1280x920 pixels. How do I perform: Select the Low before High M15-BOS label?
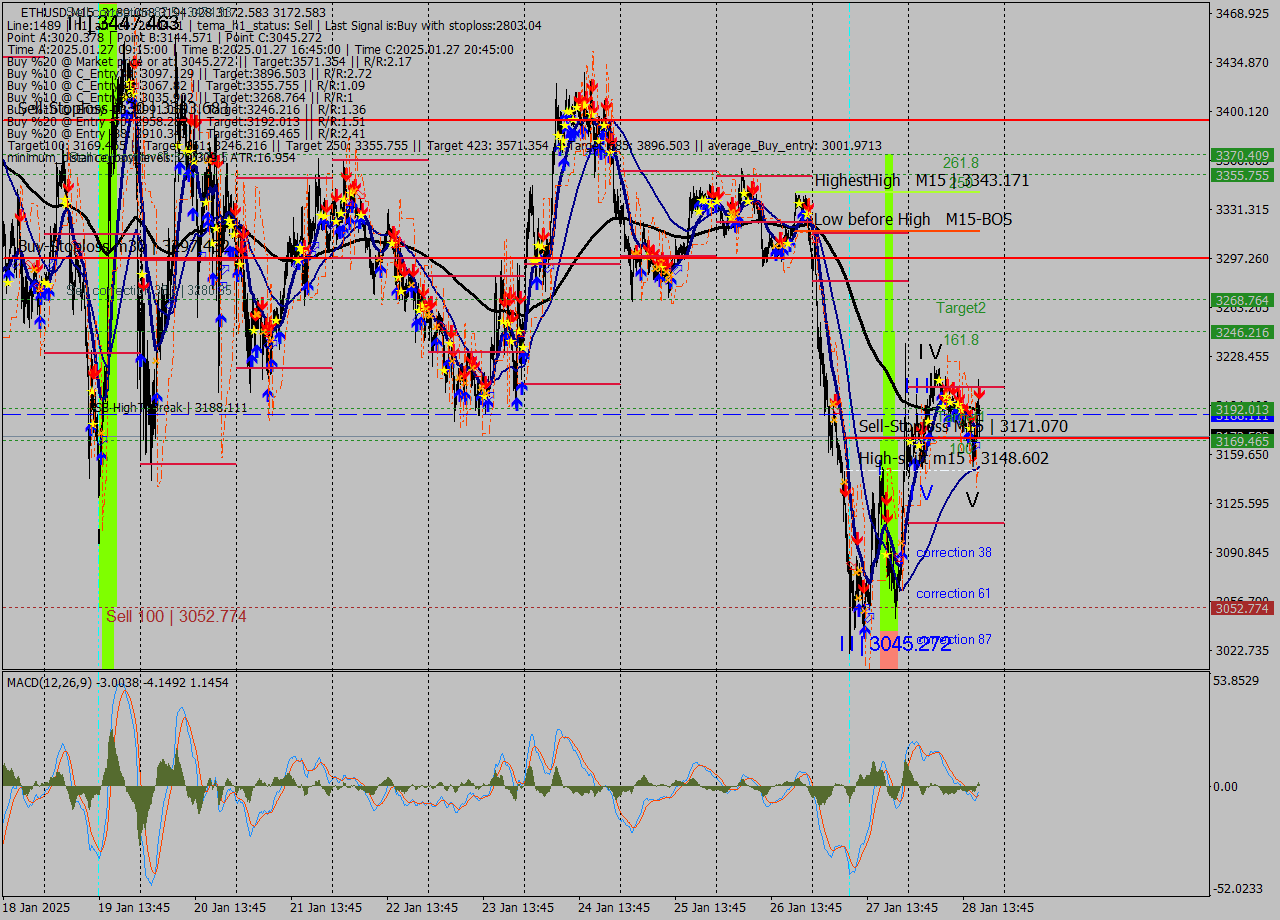[x=912, y=219]
